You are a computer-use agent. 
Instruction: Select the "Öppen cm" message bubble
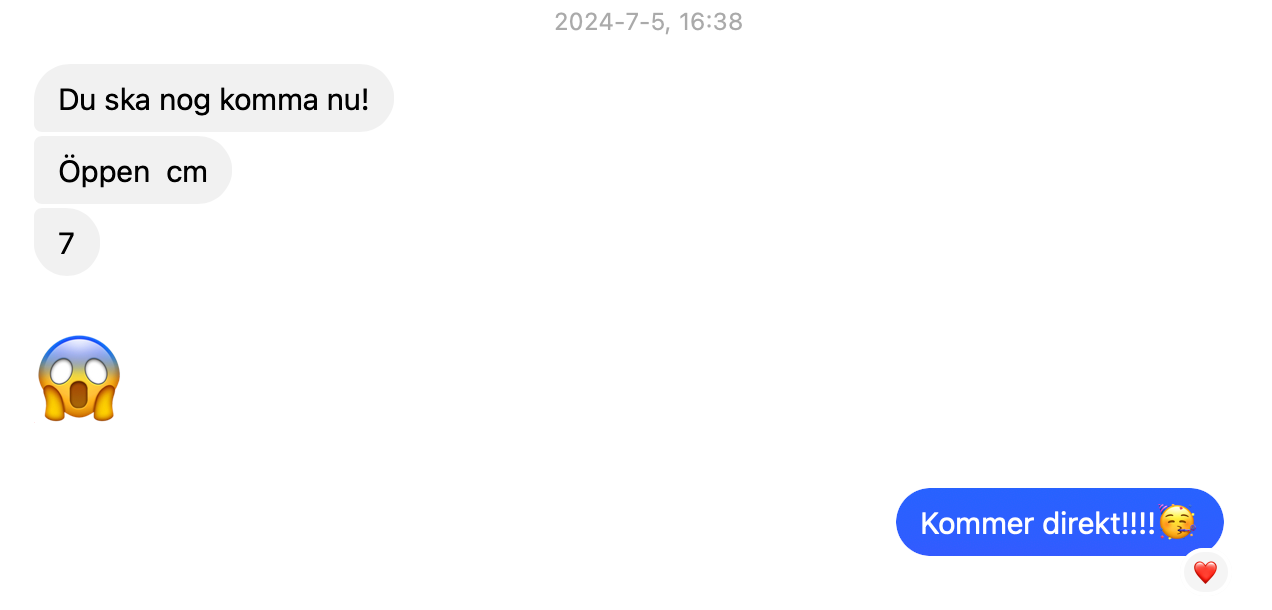133,171
